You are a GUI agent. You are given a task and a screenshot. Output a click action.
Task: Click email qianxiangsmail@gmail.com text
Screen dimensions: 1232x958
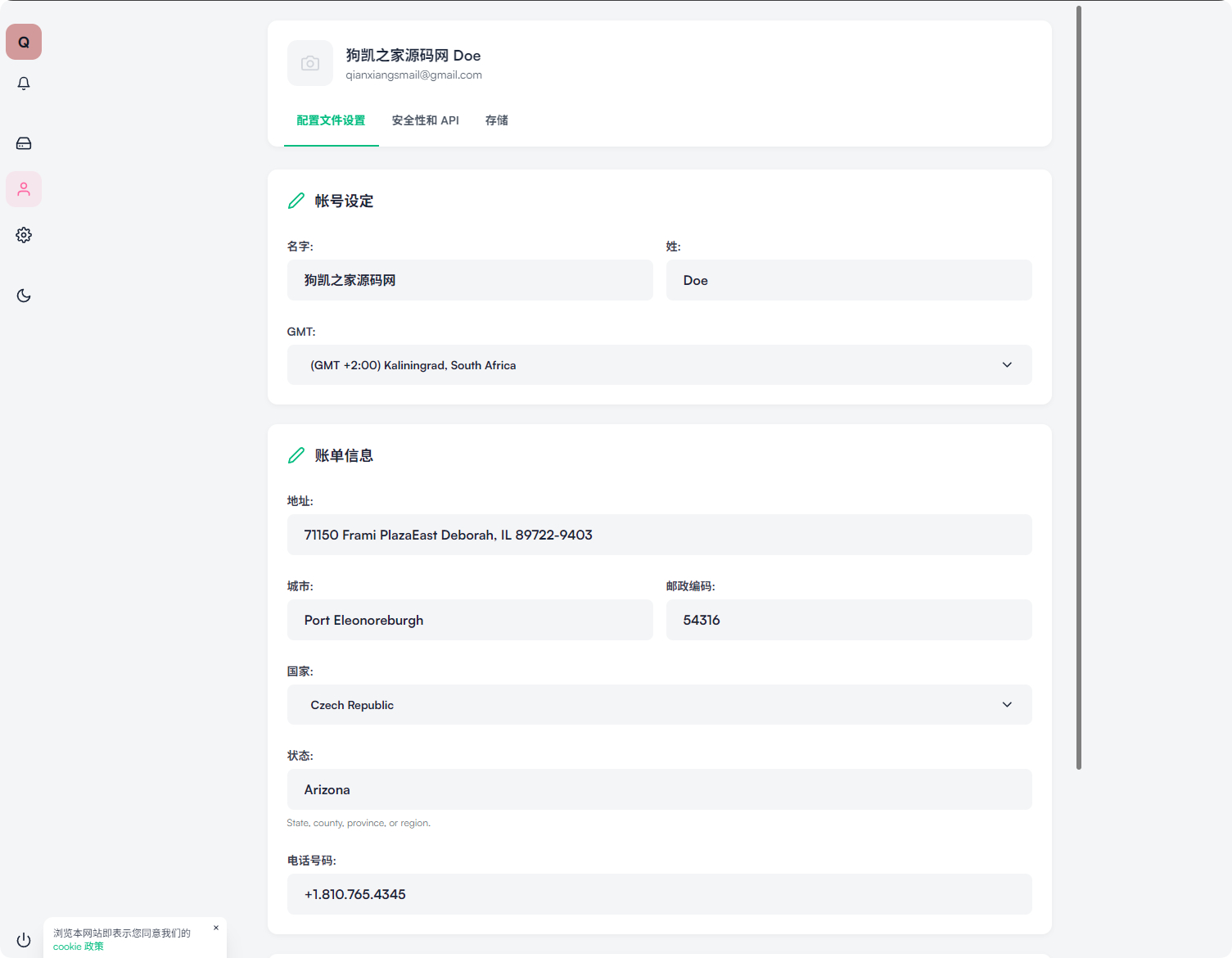[x=413, y=75]
